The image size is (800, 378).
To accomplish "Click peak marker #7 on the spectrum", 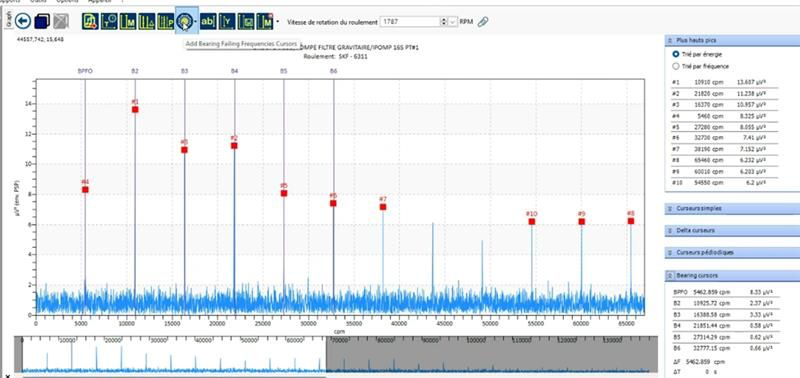I will [383, 207].
